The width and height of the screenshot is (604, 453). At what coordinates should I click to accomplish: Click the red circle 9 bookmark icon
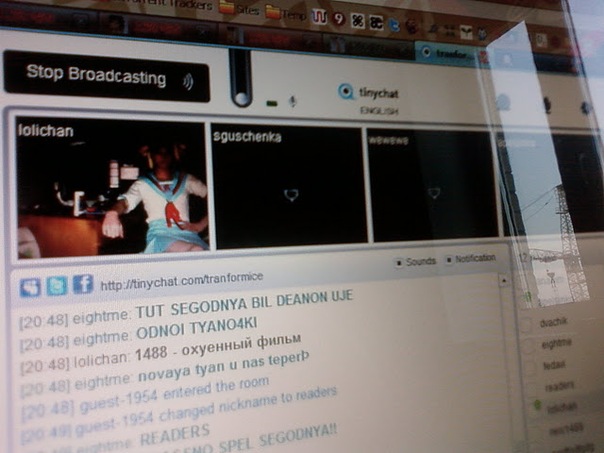[339, 18]
